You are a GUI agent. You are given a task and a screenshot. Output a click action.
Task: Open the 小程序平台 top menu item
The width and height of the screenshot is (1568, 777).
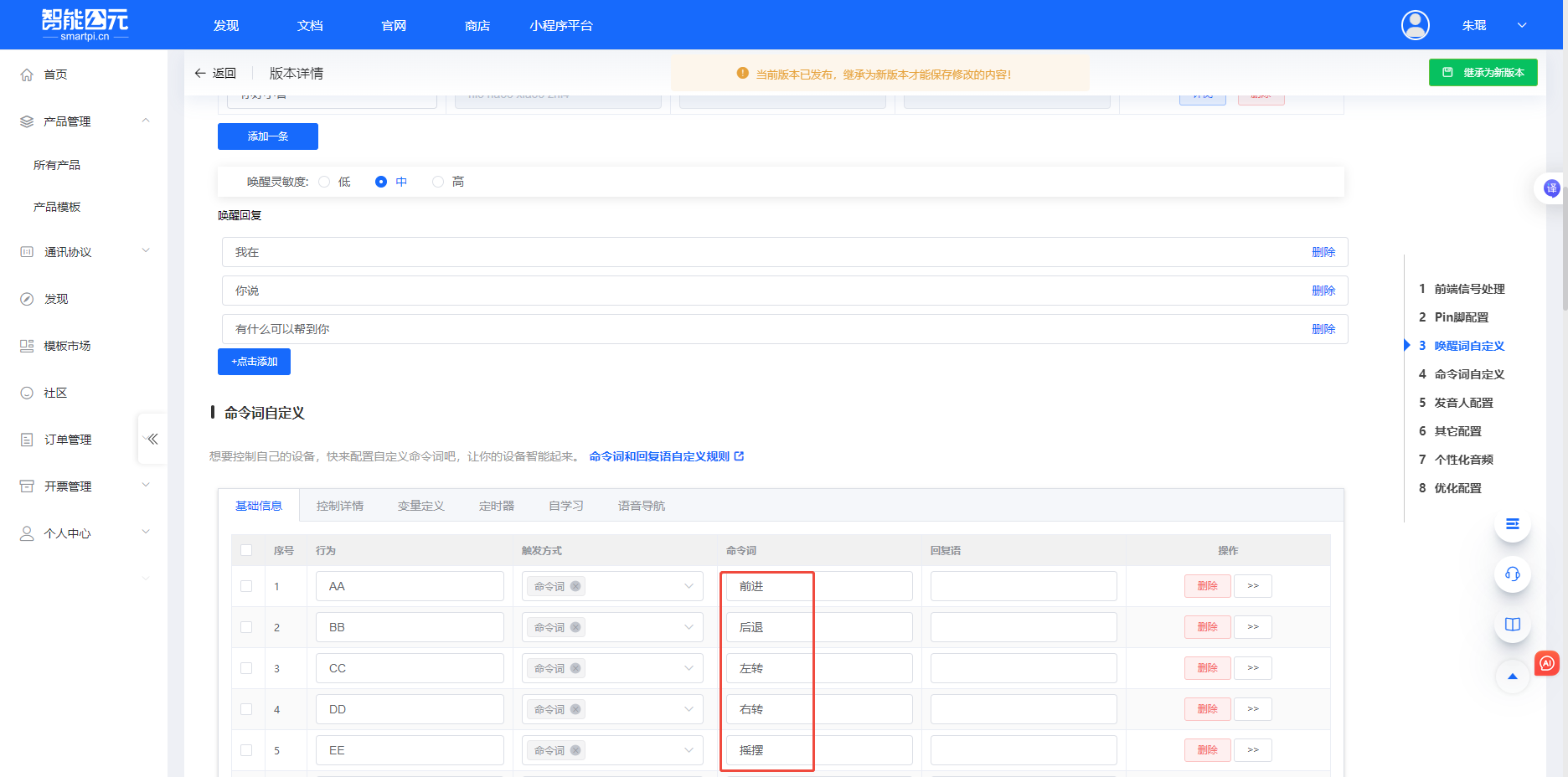point(560,26)
